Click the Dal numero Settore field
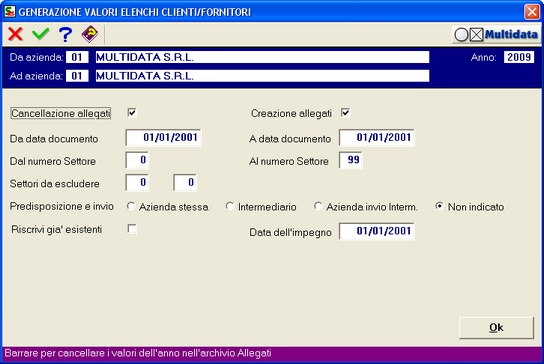 137,160
